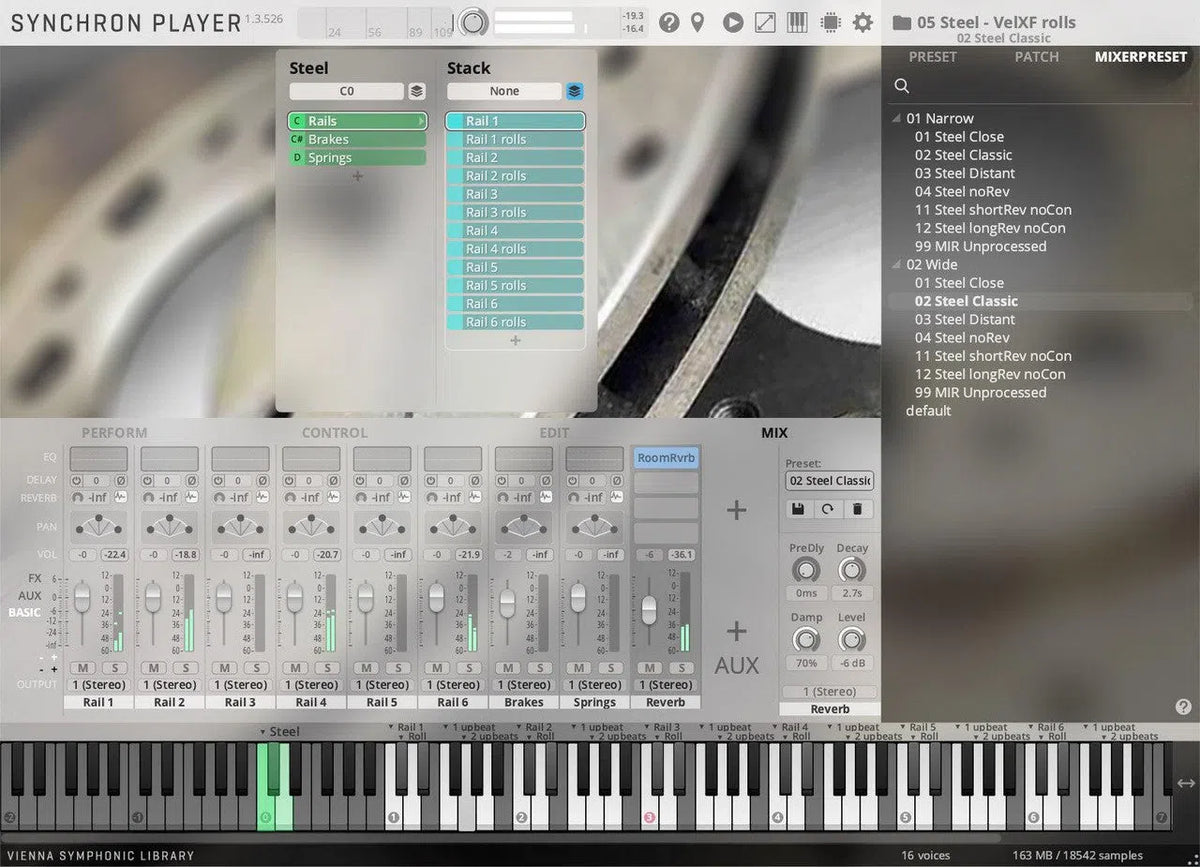
Task: Open the Synchron Player settings gear icon
Action: 861,21
